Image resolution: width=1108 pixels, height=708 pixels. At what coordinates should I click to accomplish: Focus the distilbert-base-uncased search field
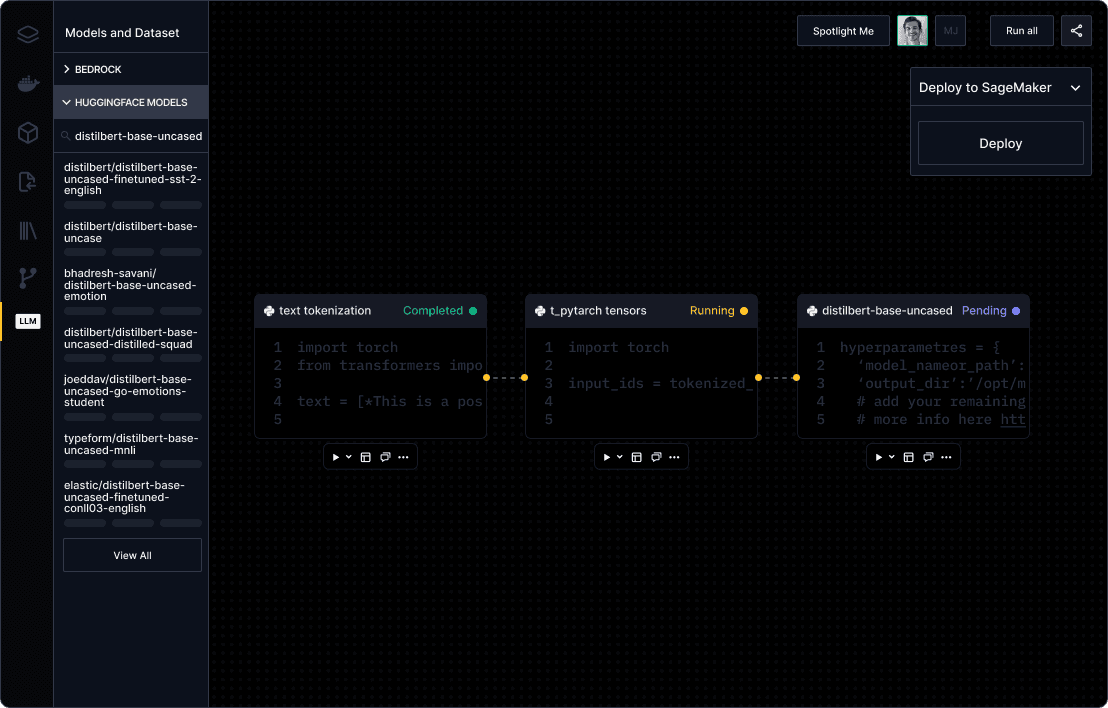coord(131,136)
